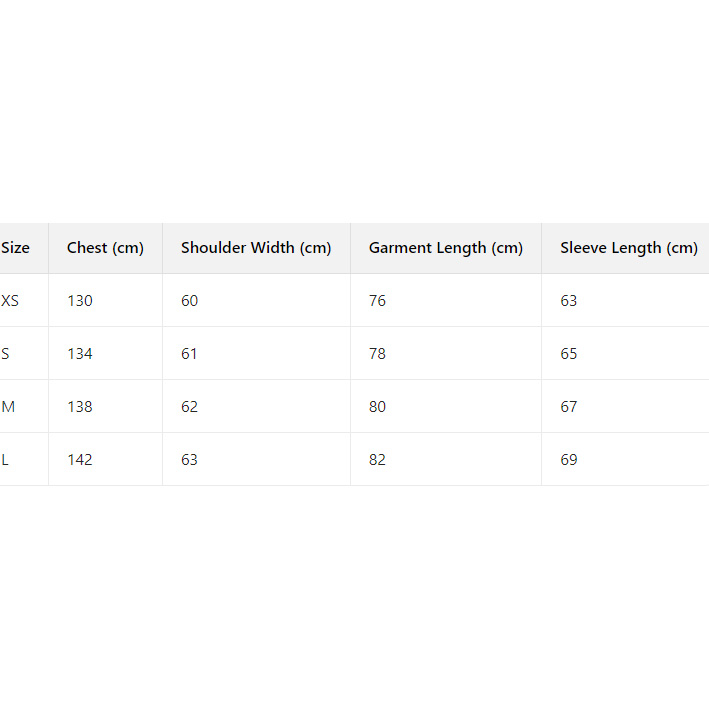This screenshot has height=709, width=709.
Task: Click chest value 142
Action: click(x=80, y=460)
